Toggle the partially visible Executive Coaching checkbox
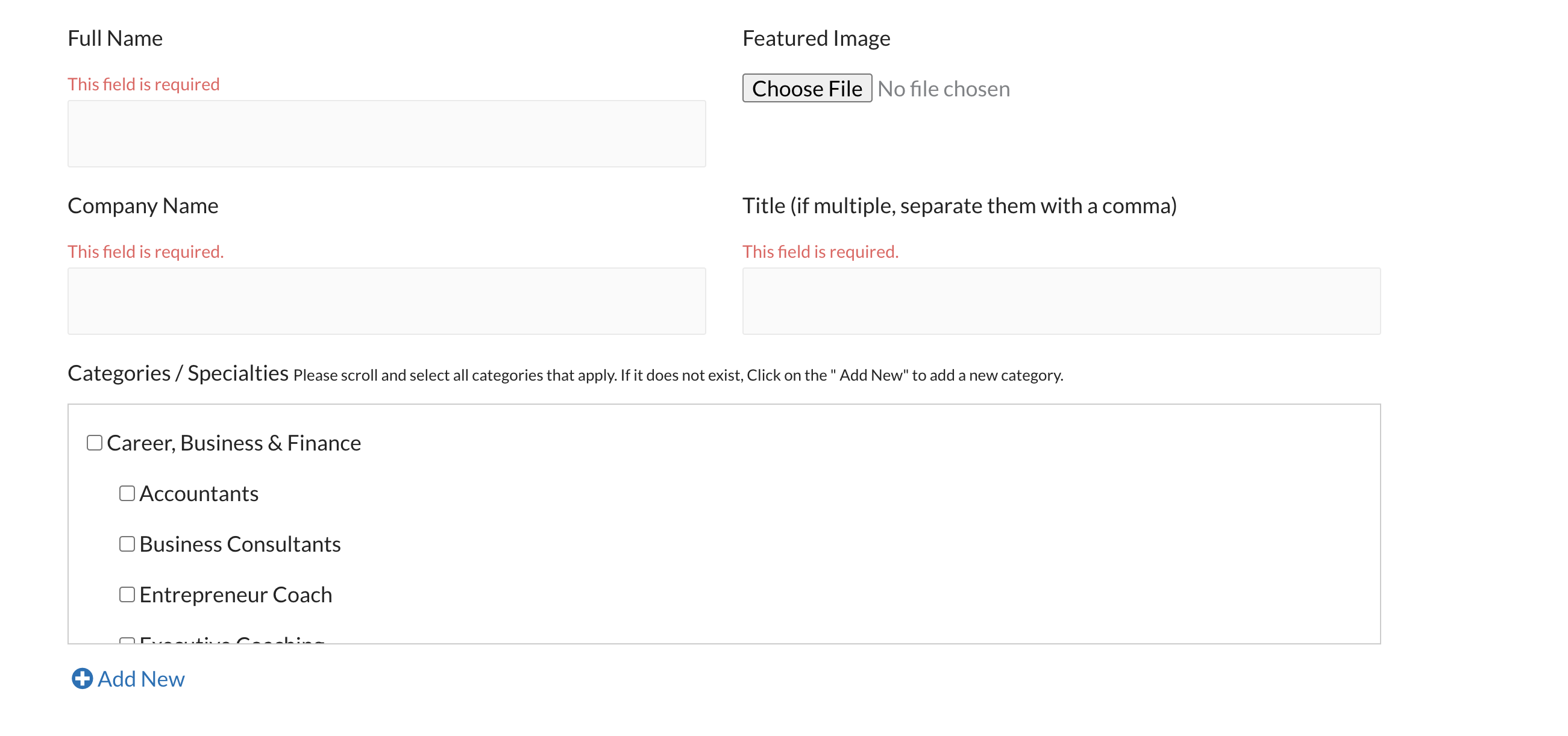 click(127, 640)
